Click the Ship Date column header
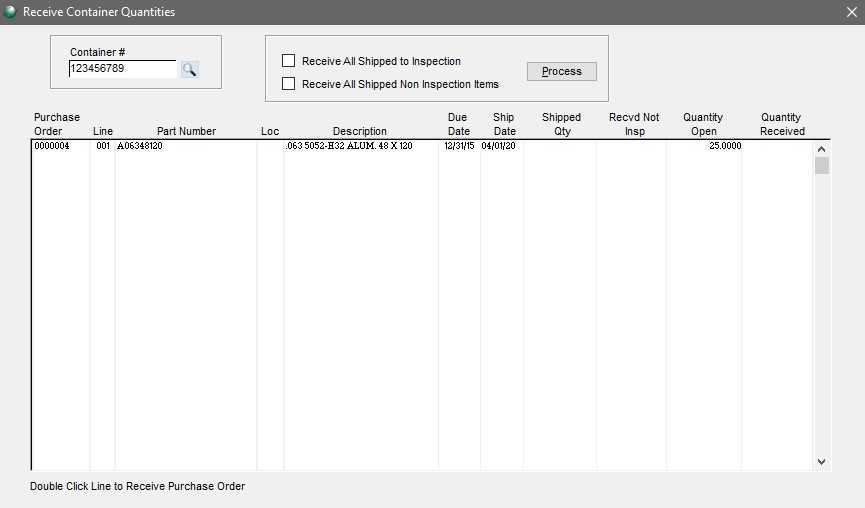865x508 pixels. pos(504,124)
